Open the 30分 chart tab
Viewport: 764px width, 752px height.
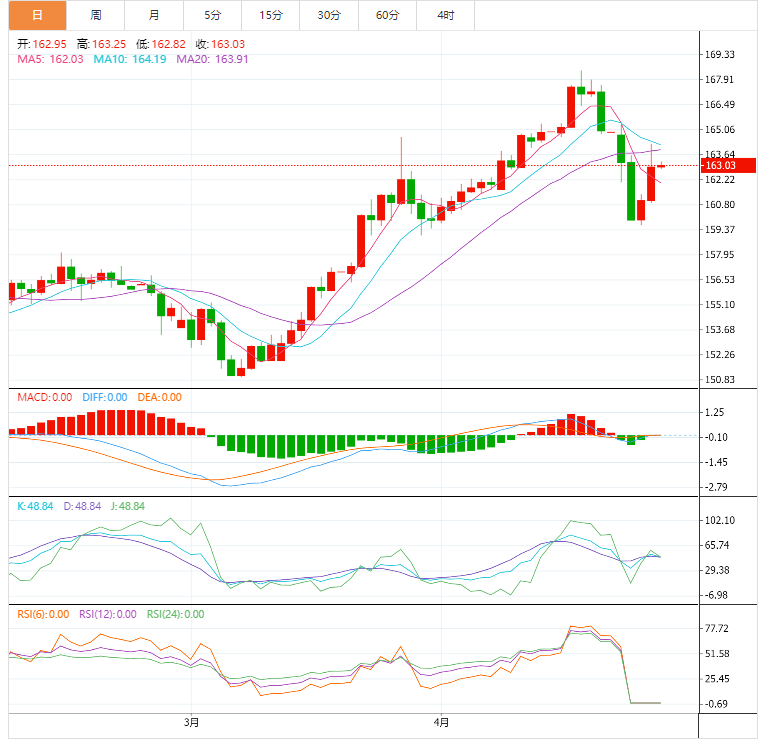tap(329, 15)
